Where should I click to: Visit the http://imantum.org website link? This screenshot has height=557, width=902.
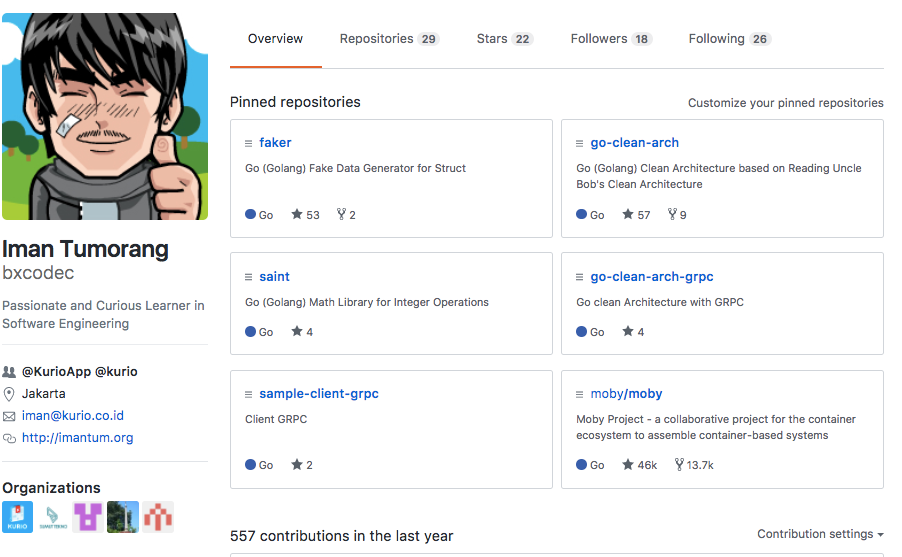77,438
